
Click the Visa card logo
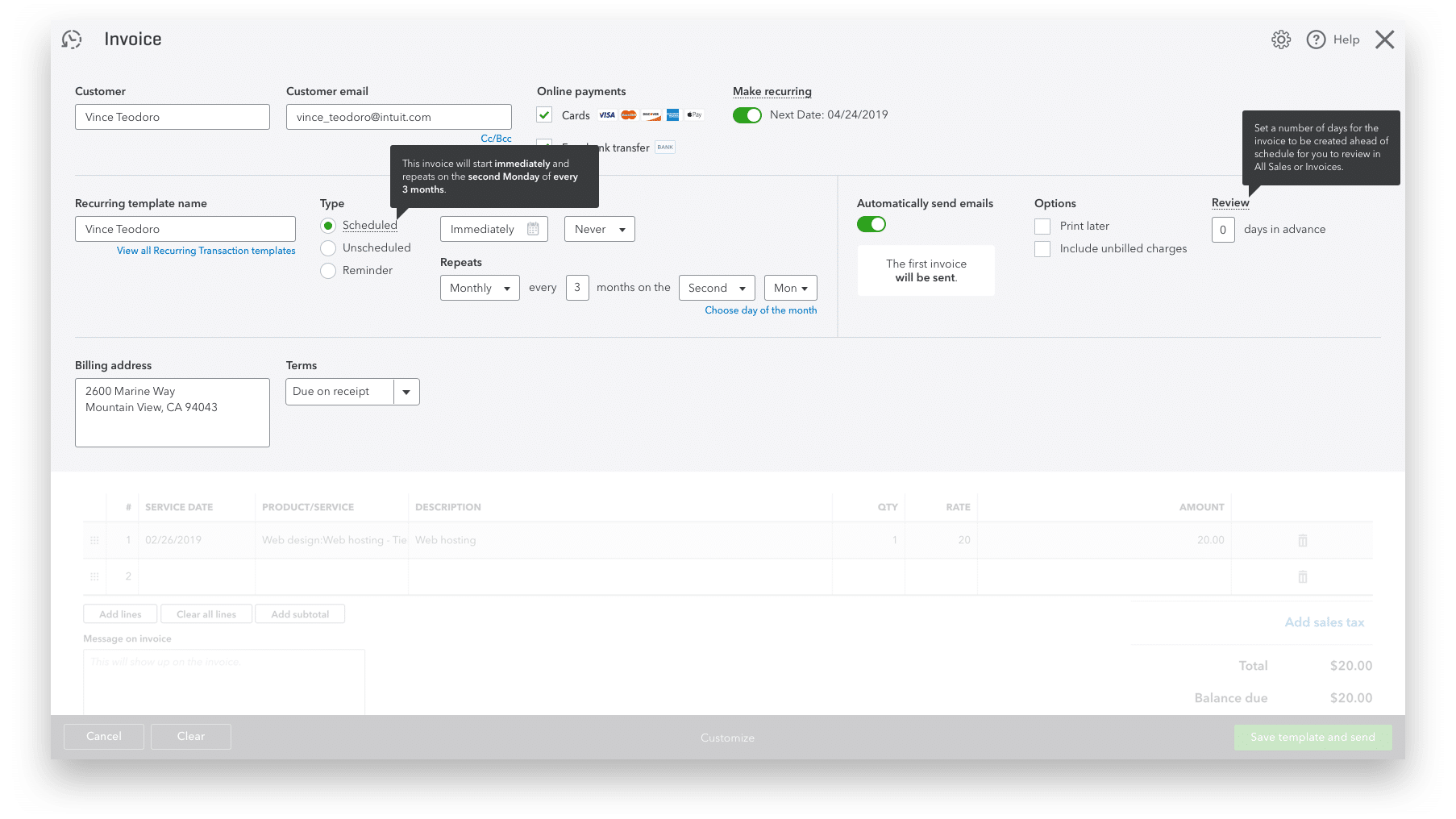click(x=607, y=115)
